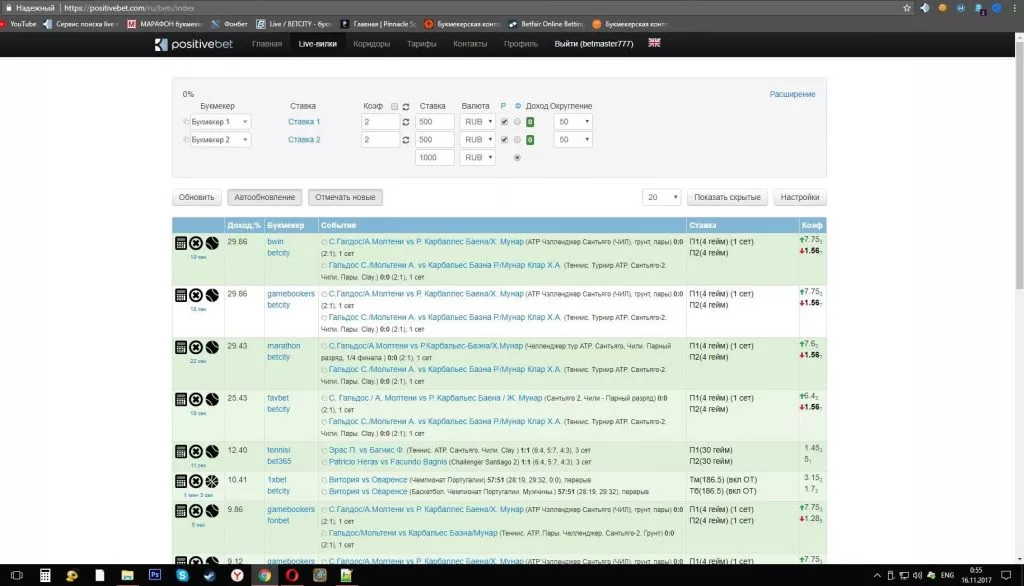Image resolution: width=1024 pixels, height=586 pixels.
Task: Uncheck the P checkbox for Букмекер 1
Action: pos(504,122)
